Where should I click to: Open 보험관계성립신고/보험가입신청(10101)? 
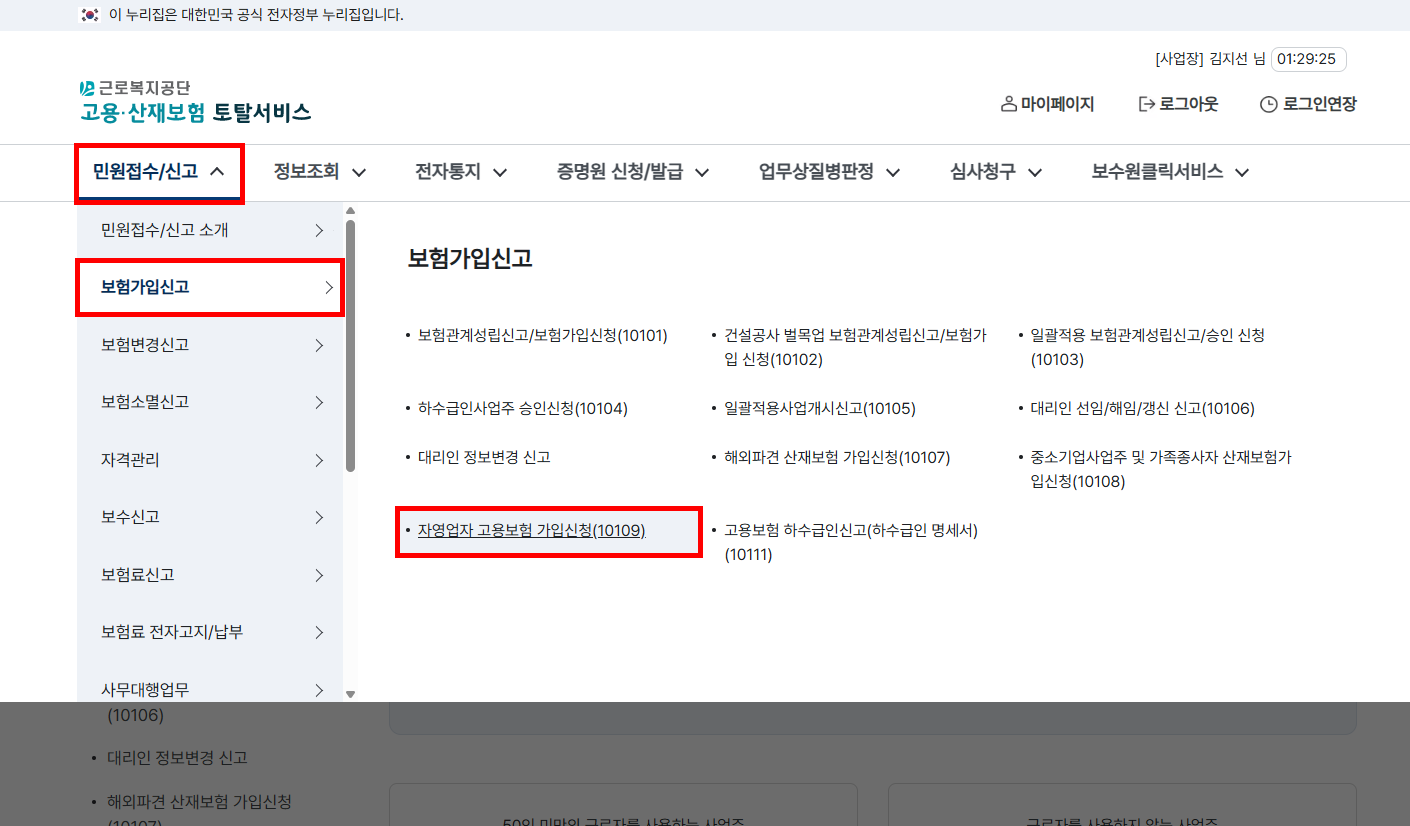pyautogui.click(x=542, y=336)
